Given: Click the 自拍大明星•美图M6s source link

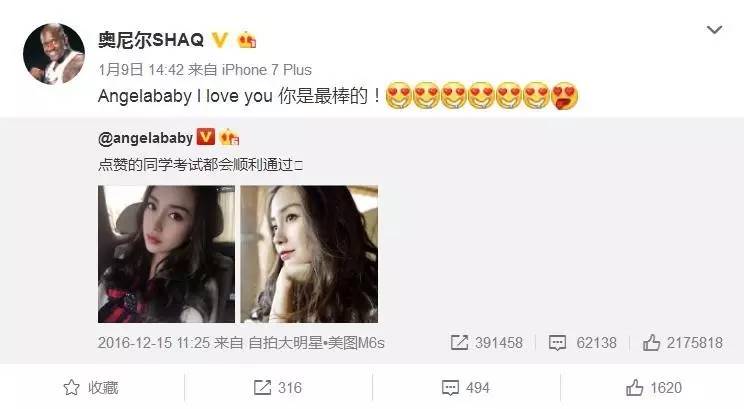Looking at the screenshot, I should (x=316, y=343).
